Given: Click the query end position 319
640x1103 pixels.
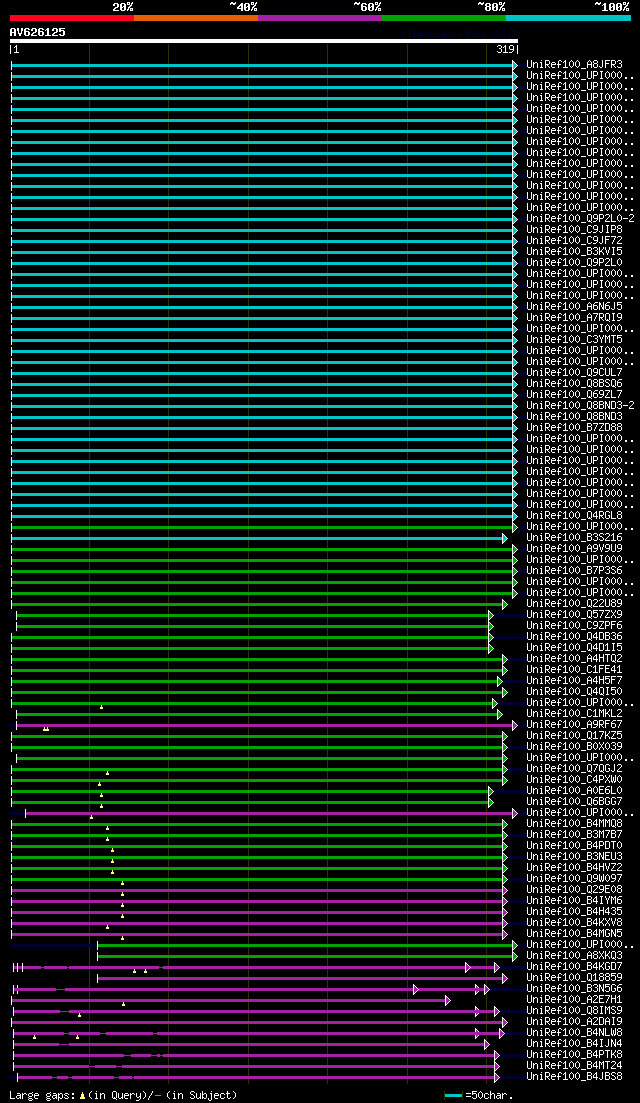Looking at the screenshot, I should tap(505, 49).
